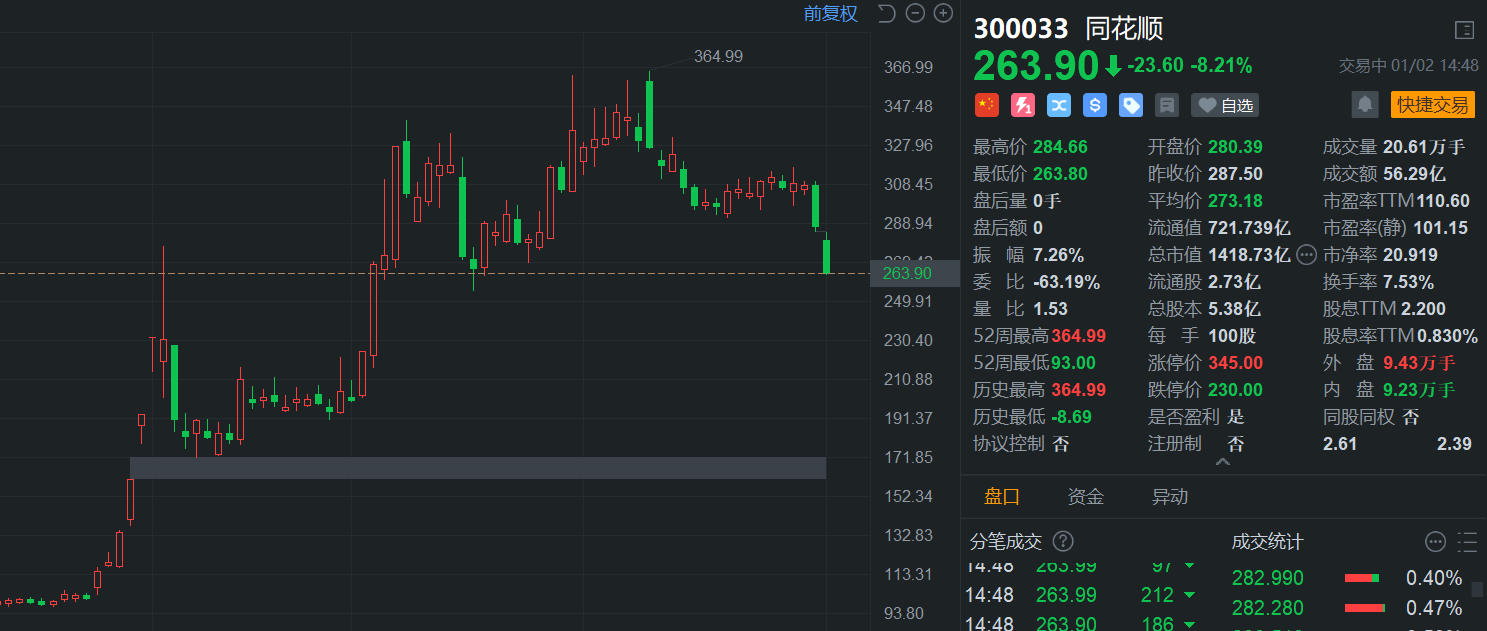Screen dimensions: 1487x631
Task: Click the chart undo/reset arrow icon
Action: (886, 13)
